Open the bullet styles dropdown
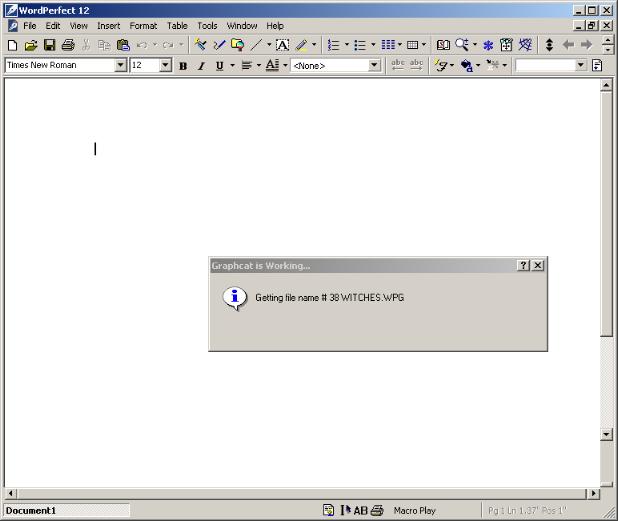The height and width of the screenshot is (521, 618). [373, 45]
